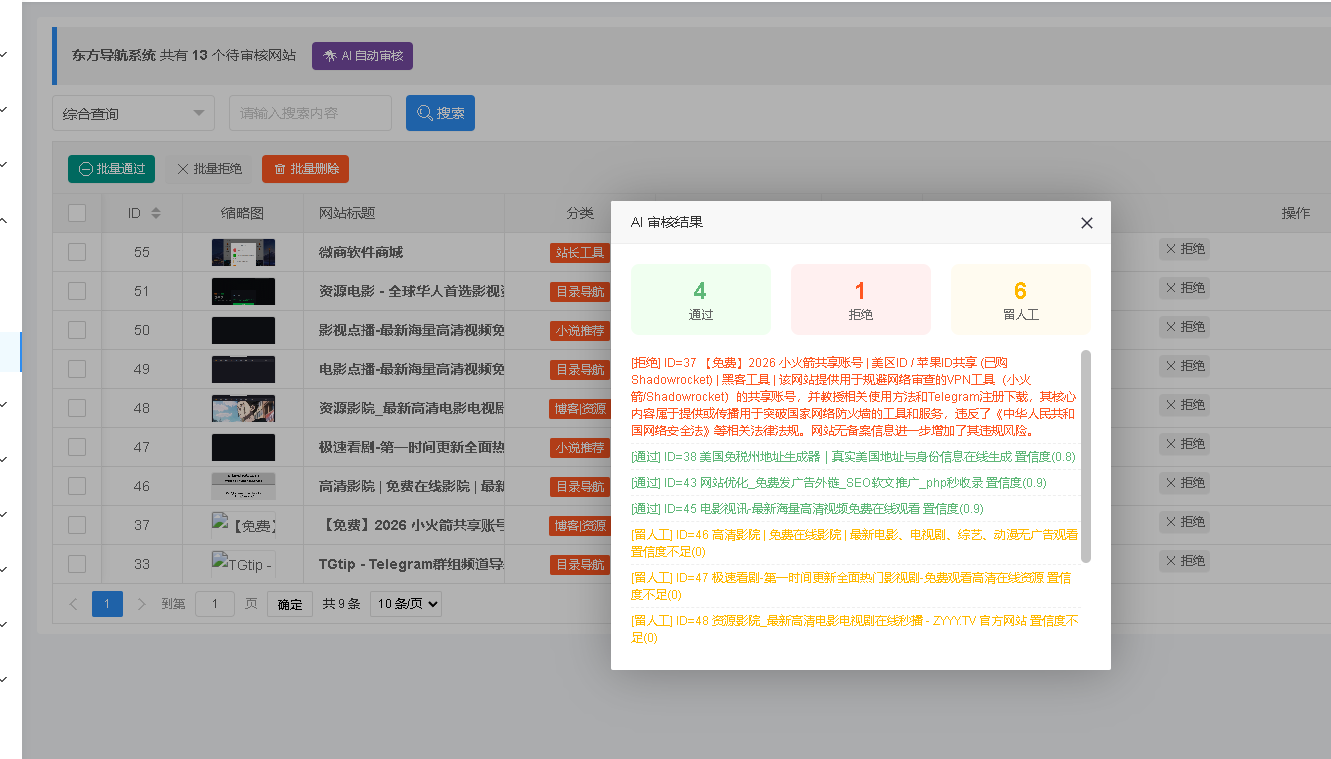1331x759 pixels.
Task: Click the minus-circle icon on 批量通过
Action: pyautogui.click(x=85, y=169)
